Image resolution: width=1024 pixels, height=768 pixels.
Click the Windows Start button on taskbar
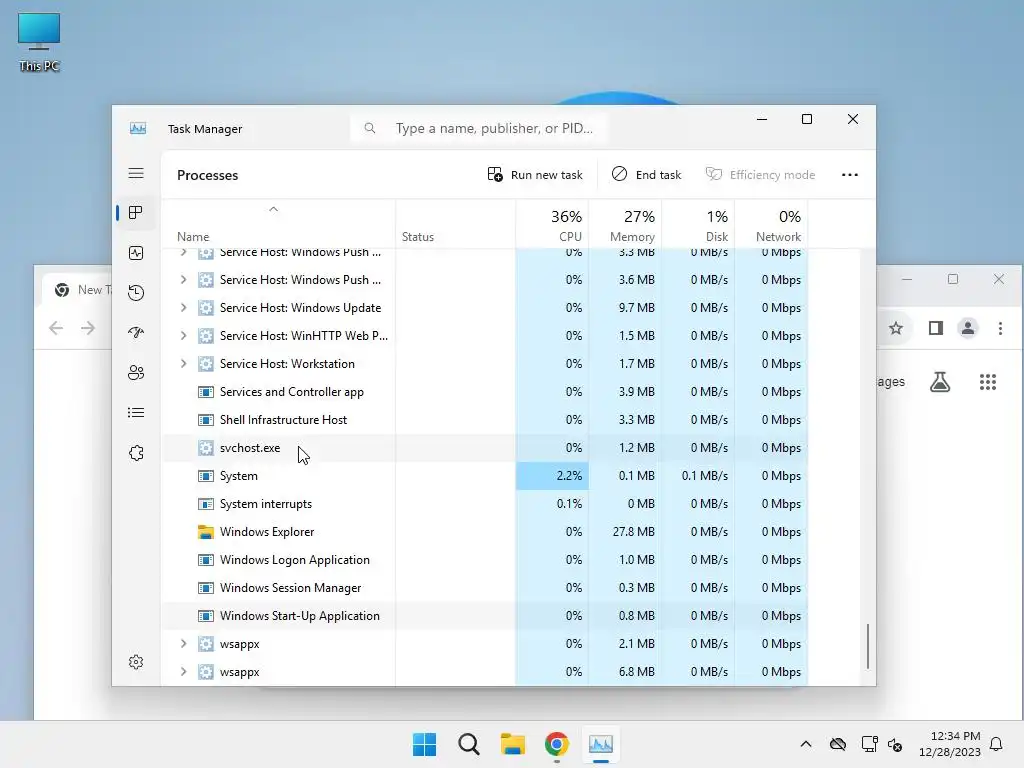coord(424,744)
